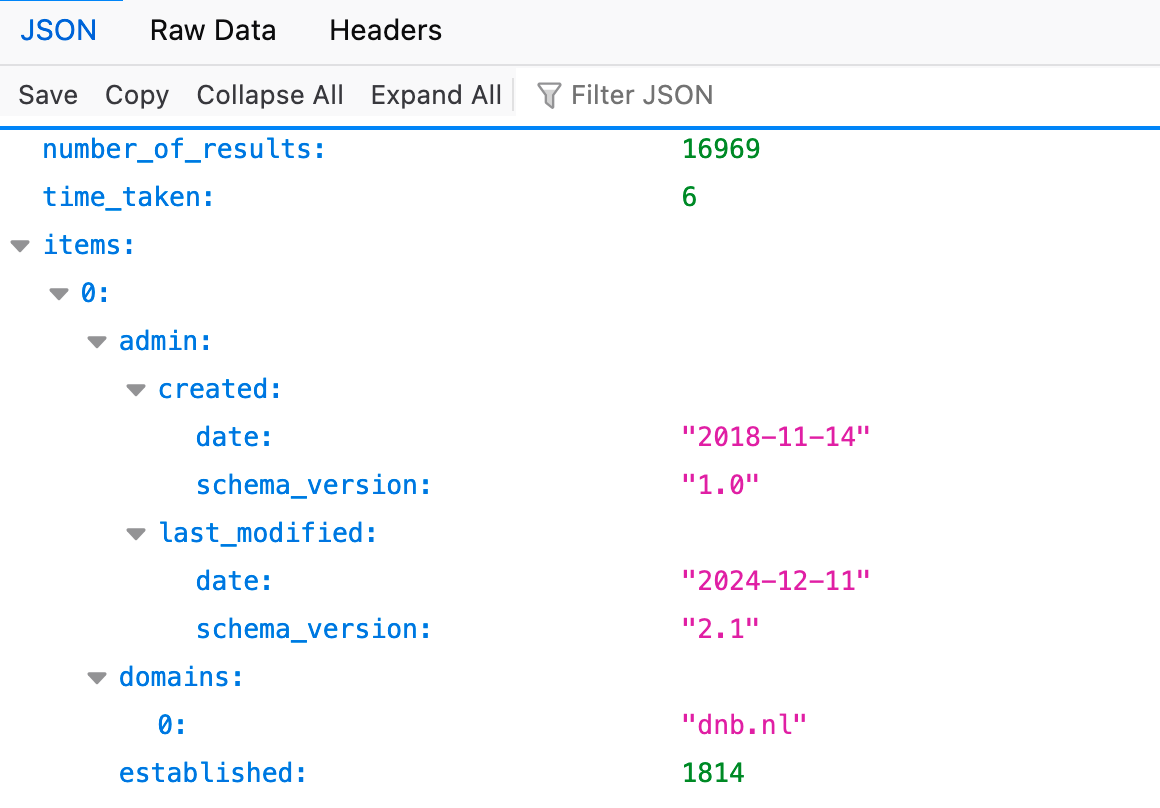Image resolution: width=1160 pixels, height=808 pixels.
Task: Select the JSON tab
Action: (59, 31)
